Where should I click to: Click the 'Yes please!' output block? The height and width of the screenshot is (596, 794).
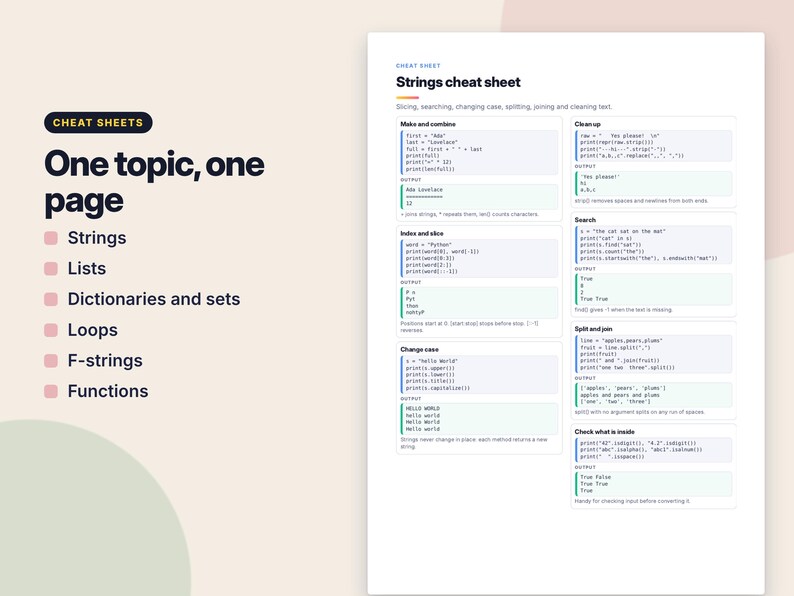point(653,183)
